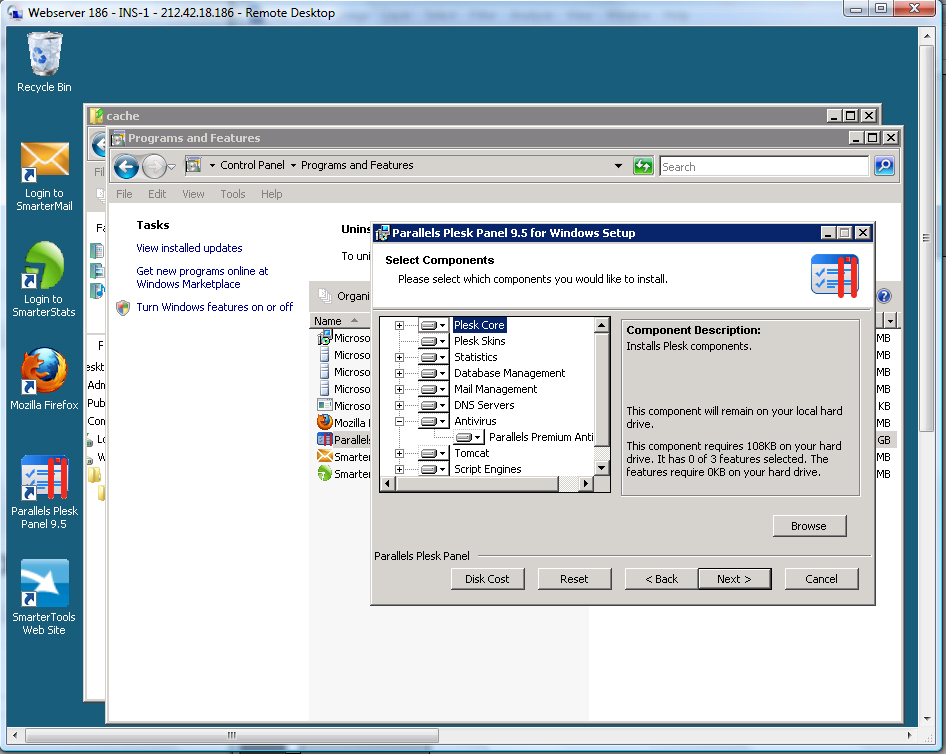Open SmarterTools Web Site desktop shortcut
Viewport: 946px width, 754px height.
point(44,597)
